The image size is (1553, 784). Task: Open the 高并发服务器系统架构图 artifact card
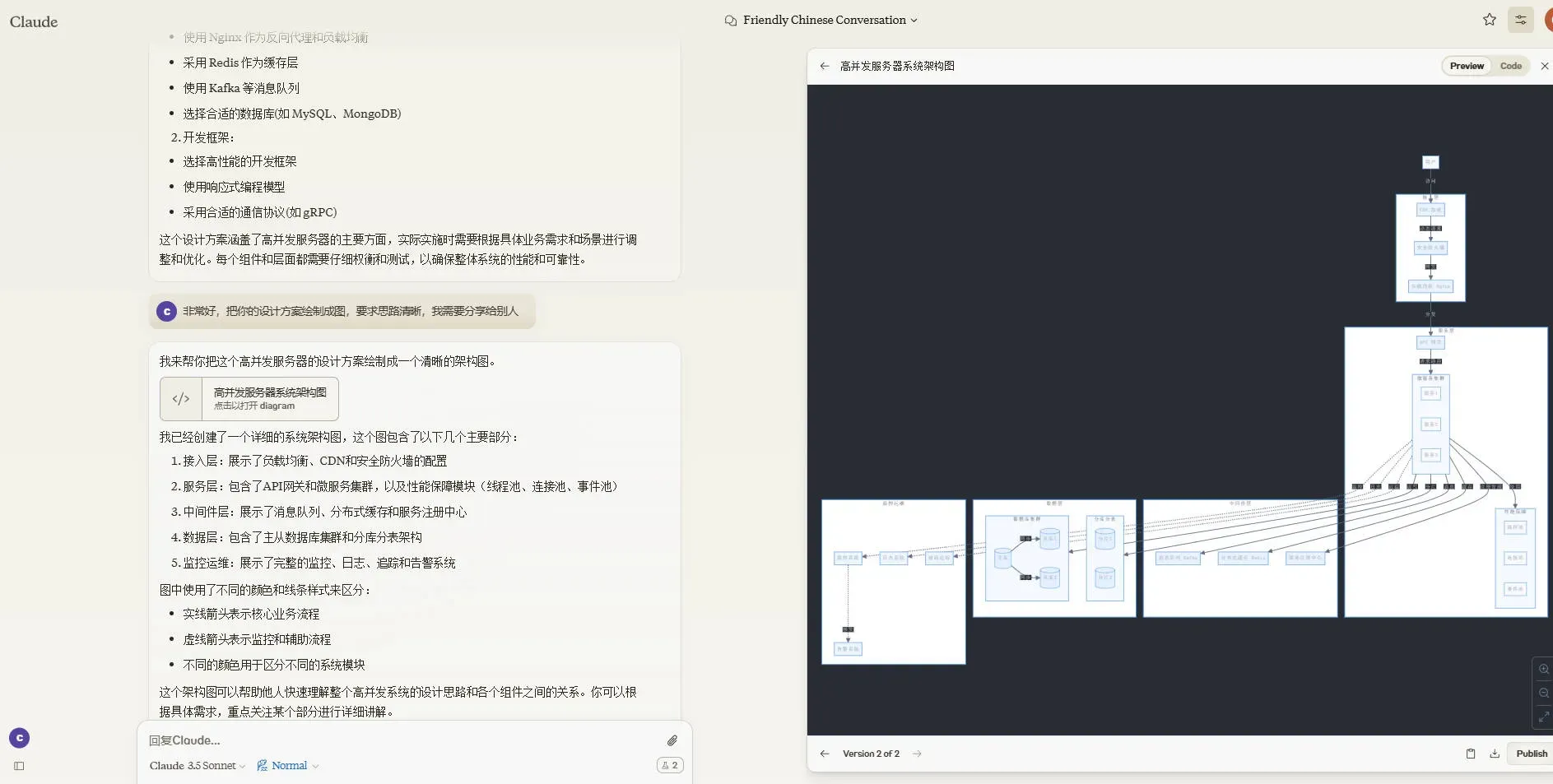(x=249, y=399)
